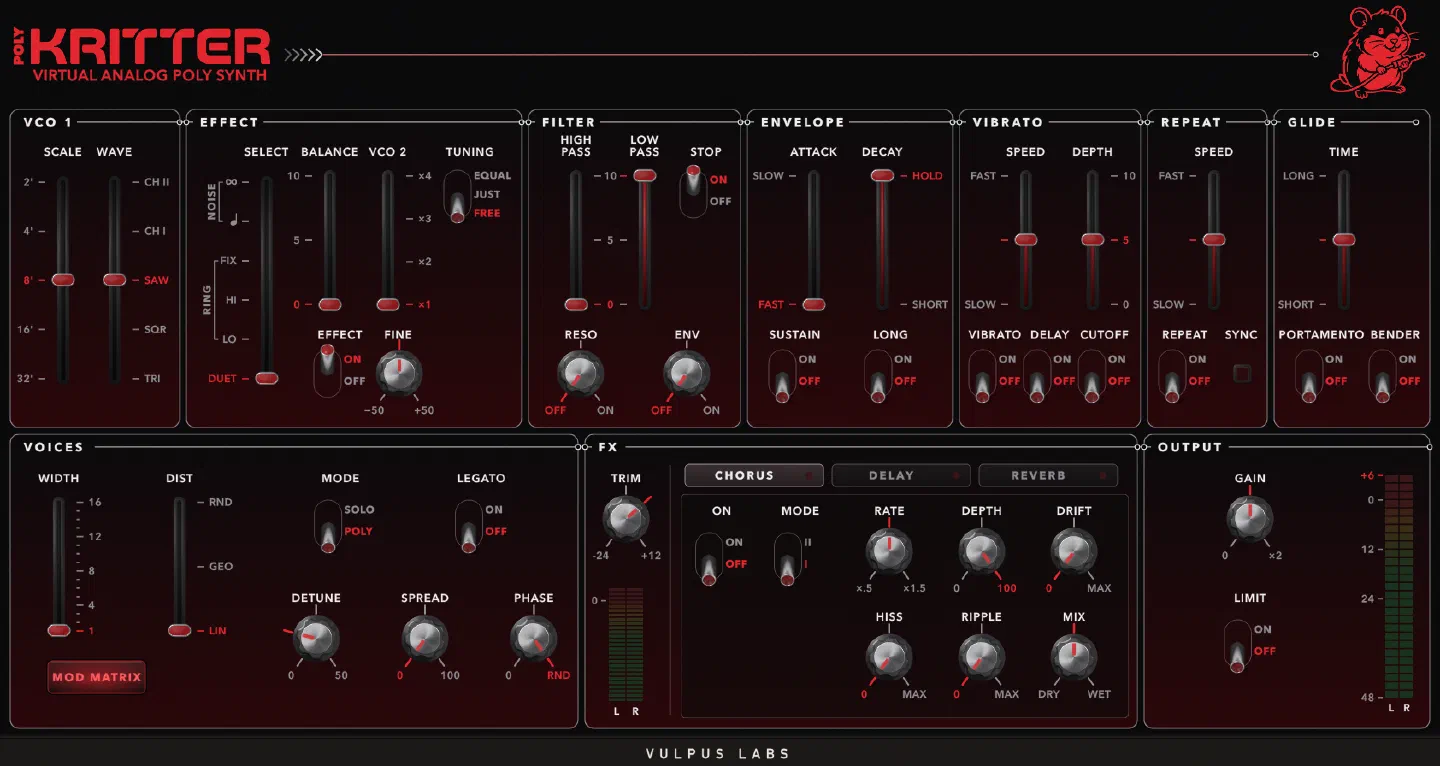
Task: Toggle the LEGATO switch
Action: coord(468,526)
